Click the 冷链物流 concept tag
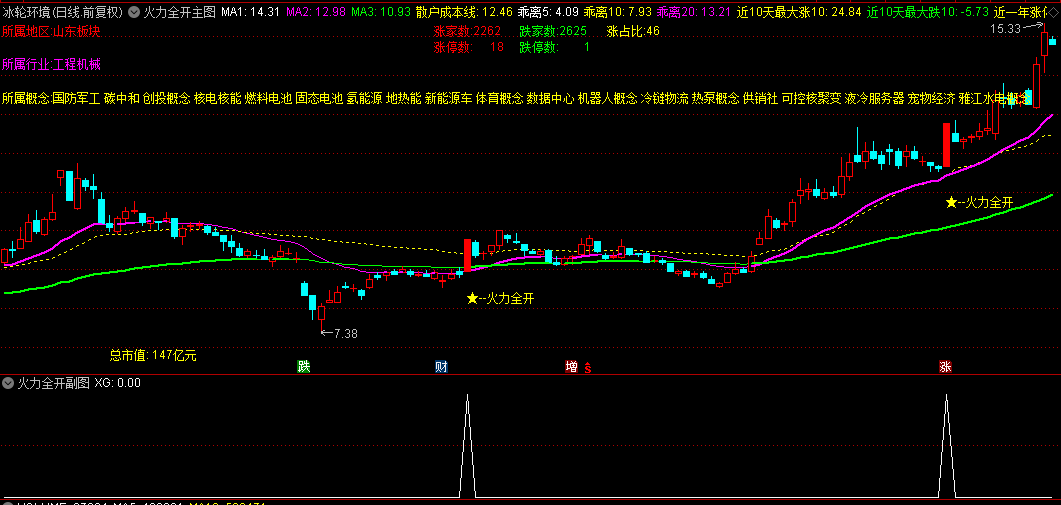1061x505 pixels. pos(664,98)
